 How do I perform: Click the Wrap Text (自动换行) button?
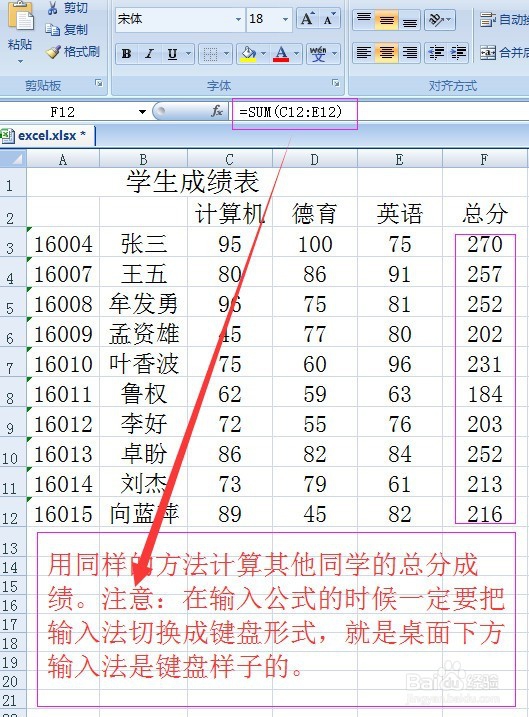point(504,20)
